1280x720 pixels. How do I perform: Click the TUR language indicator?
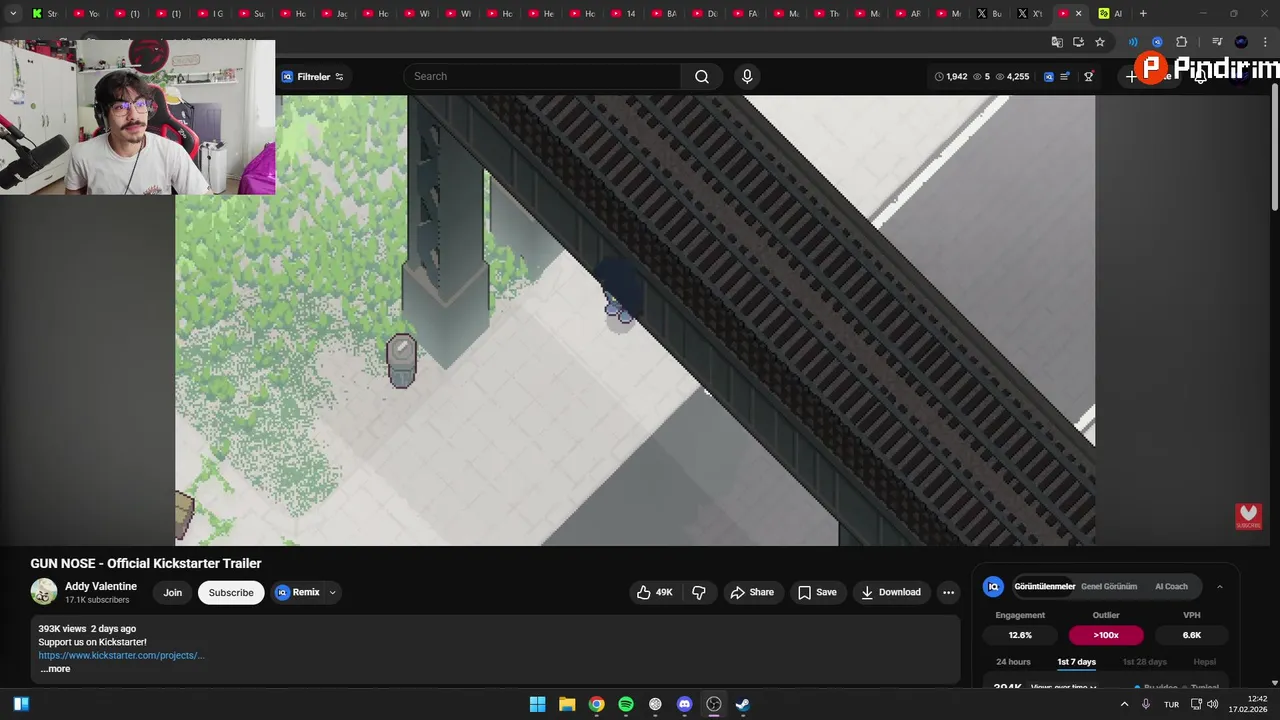pos(1171,704)
